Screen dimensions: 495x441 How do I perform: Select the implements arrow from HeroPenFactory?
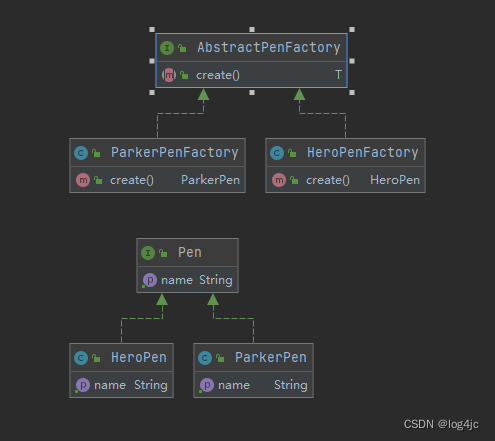[322, 113]
